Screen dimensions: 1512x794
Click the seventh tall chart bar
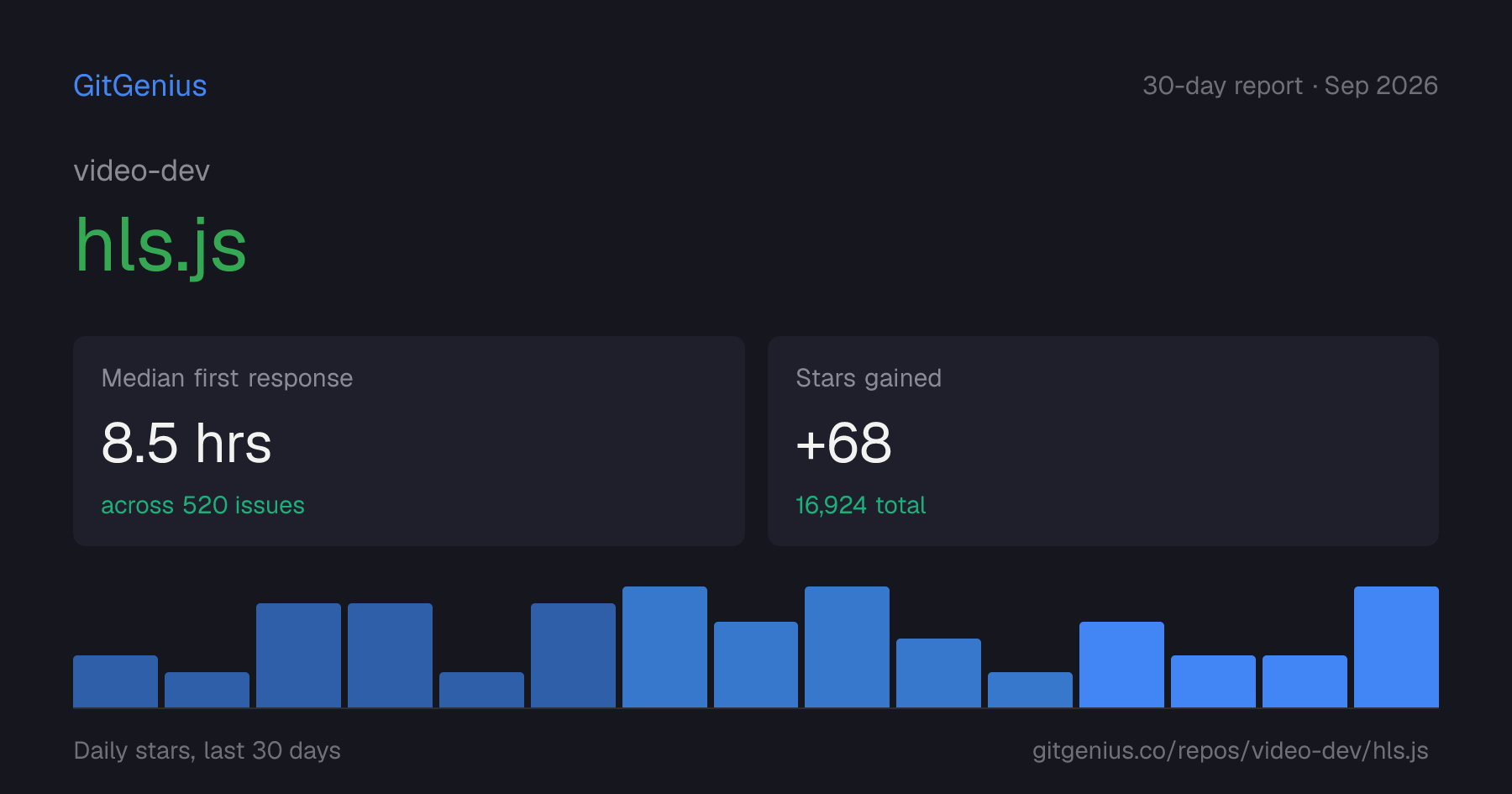[664, 647]
